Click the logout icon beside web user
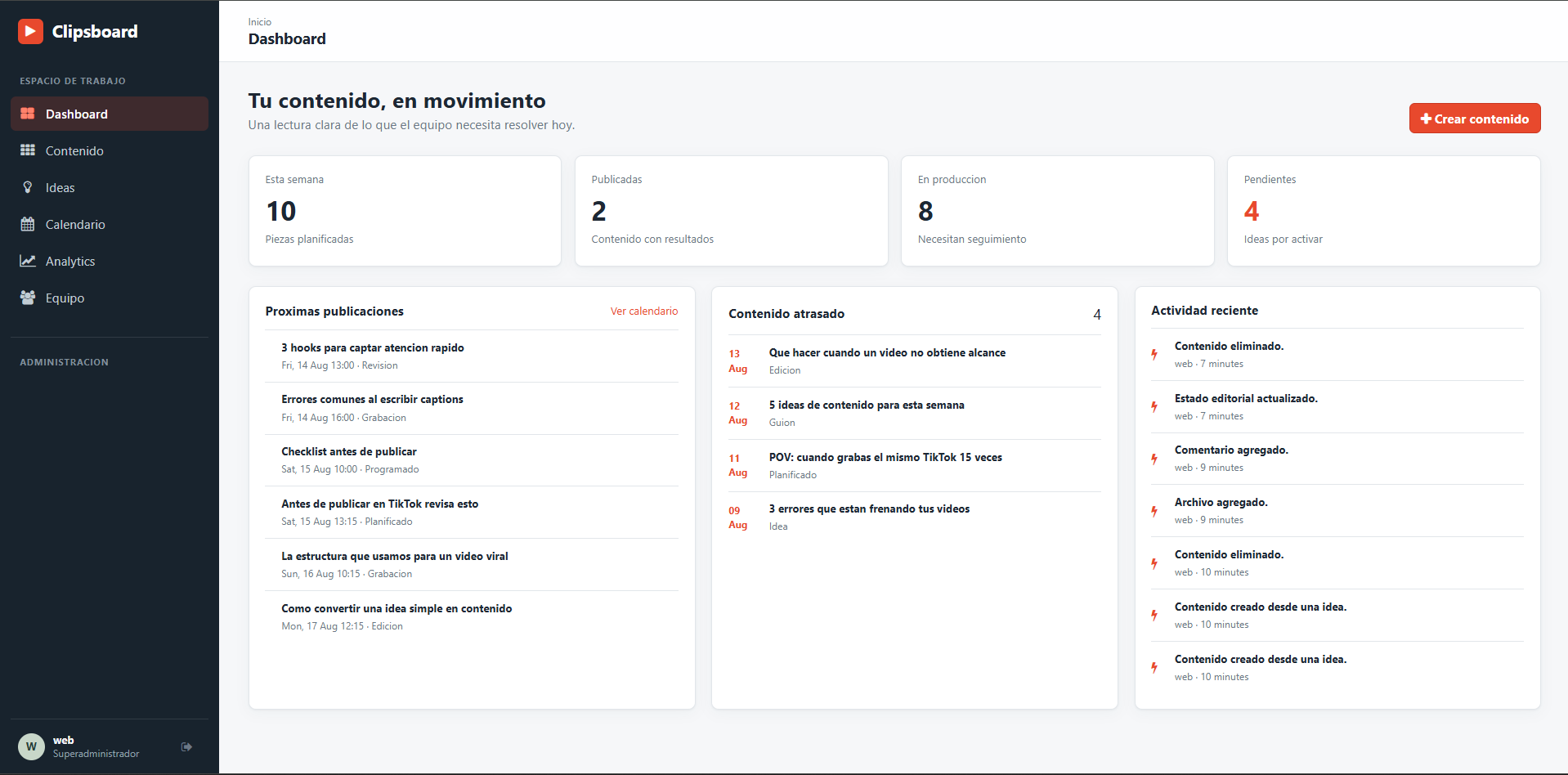 coord(186,746)
